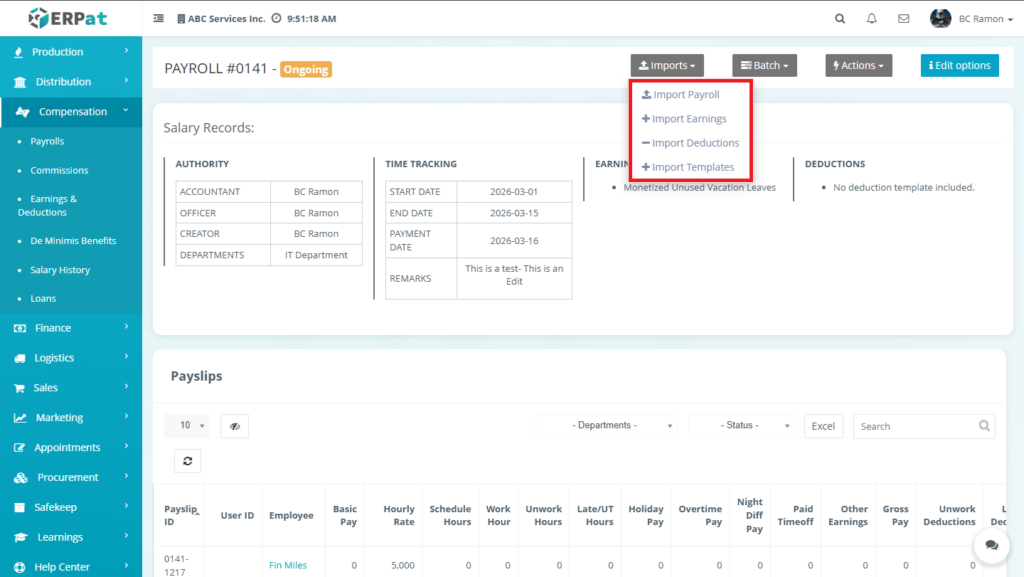Click the payslips Search input field
This screenshot has height=577, width=1024.
coord(914,426)
